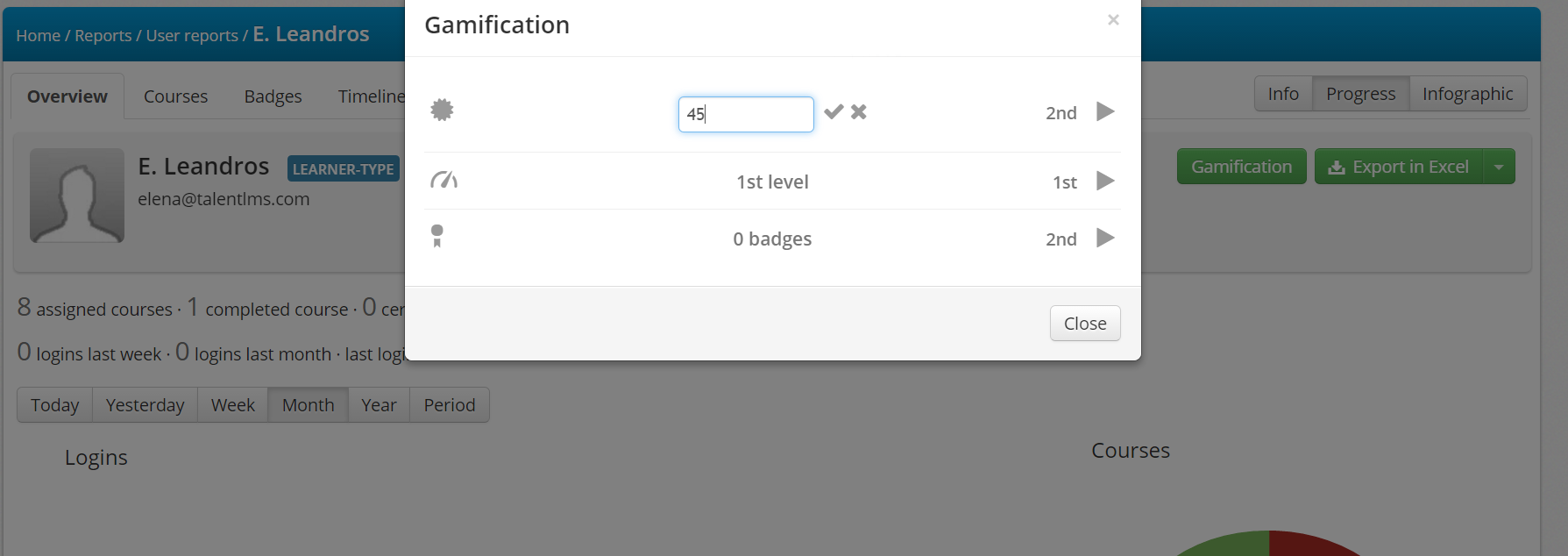Open the Overview tab
1568x556 pixels.
[67, 96]
